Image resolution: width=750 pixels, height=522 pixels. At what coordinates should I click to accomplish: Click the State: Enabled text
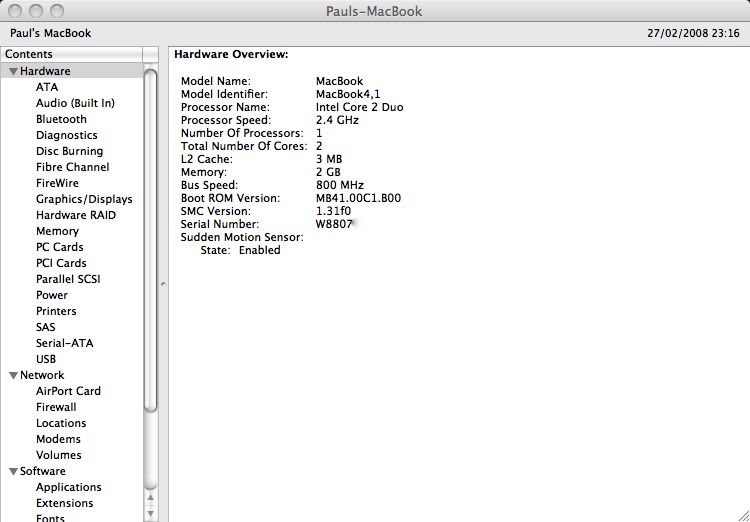tap(240, 250)
